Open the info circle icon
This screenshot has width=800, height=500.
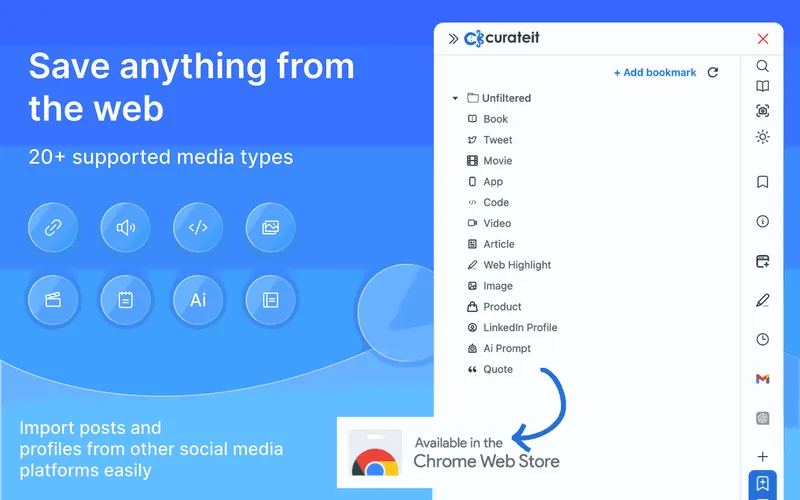pos(762,221)
